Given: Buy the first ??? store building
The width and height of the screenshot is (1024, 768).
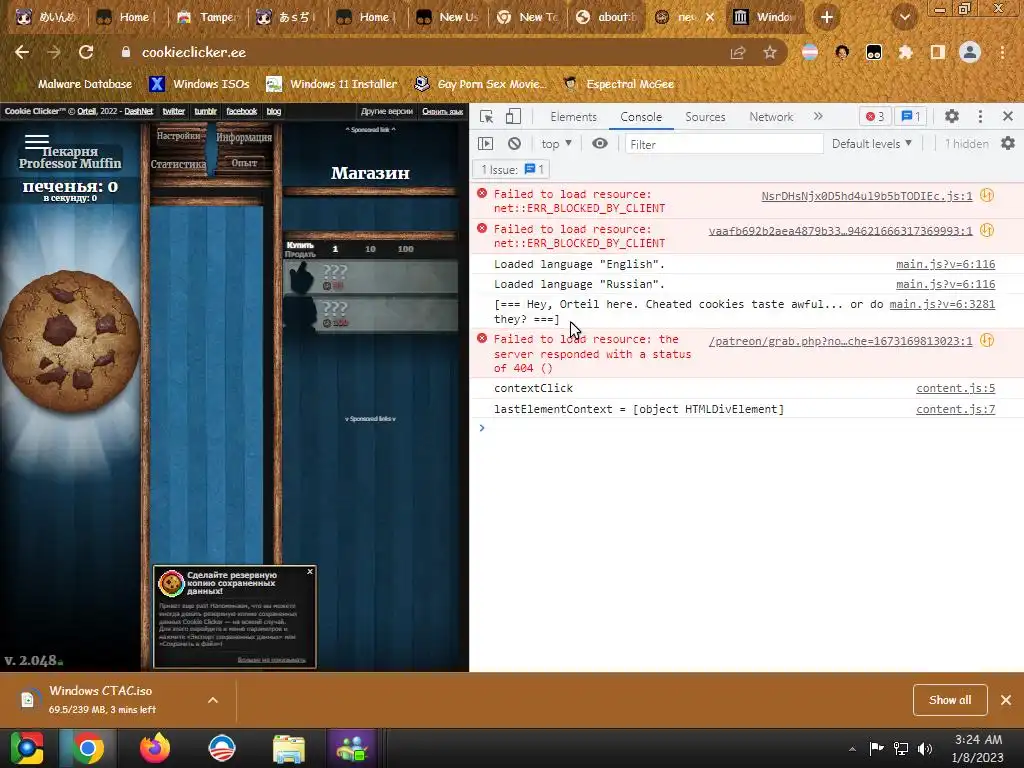Looking at the screenshot, I should pos(370,277).
